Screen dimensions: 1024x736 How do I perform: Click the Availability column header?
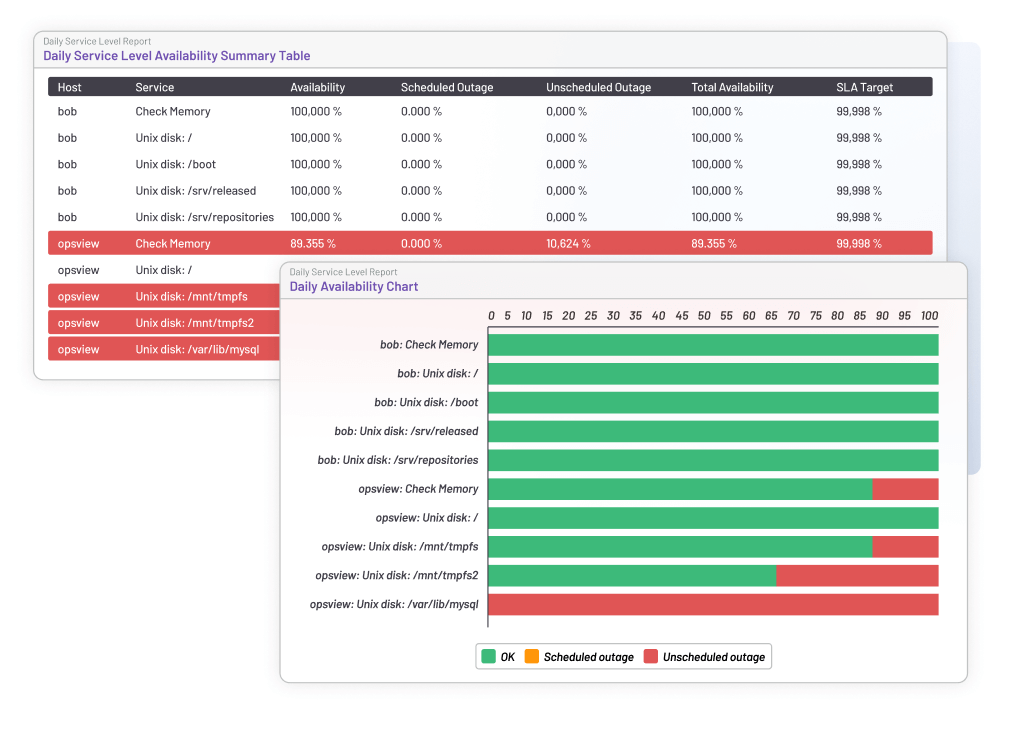(317, 88)
